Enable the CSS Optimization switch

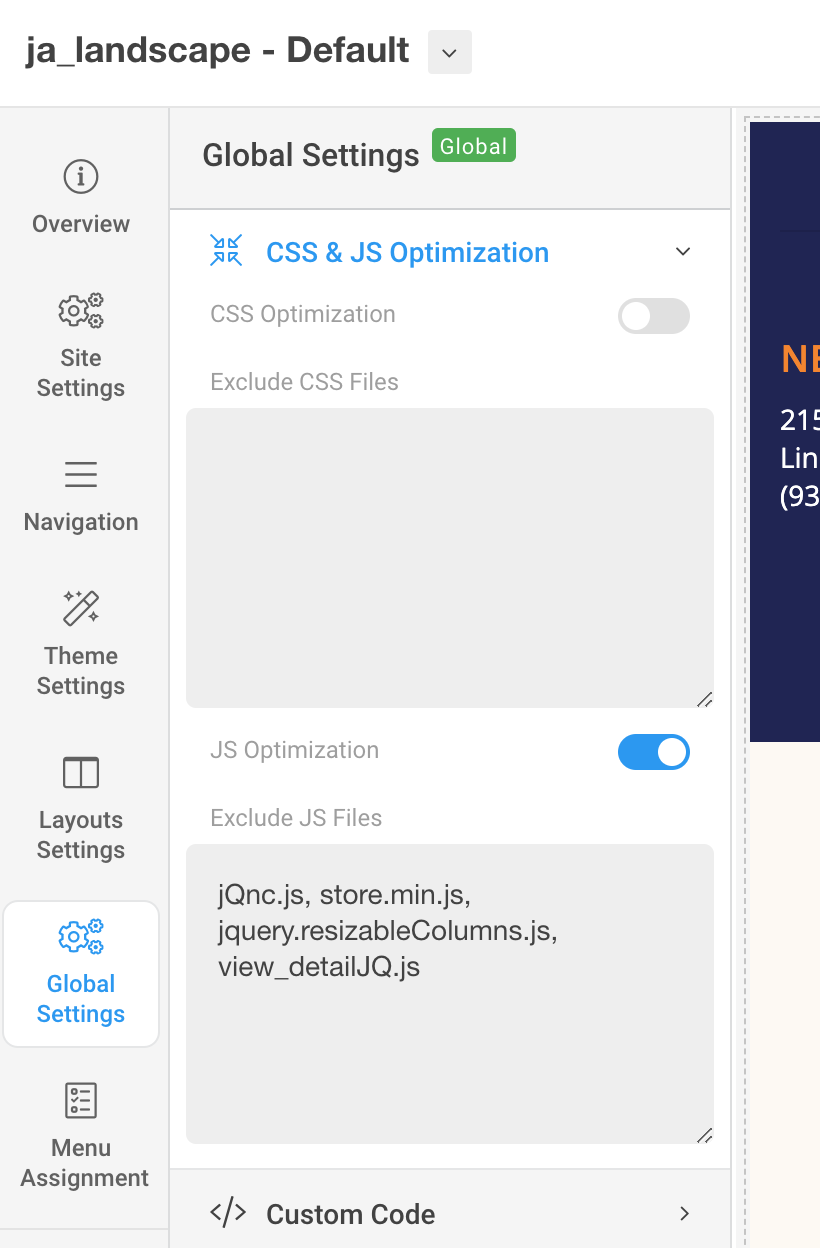pyautogui.click(x=654, y=316)
